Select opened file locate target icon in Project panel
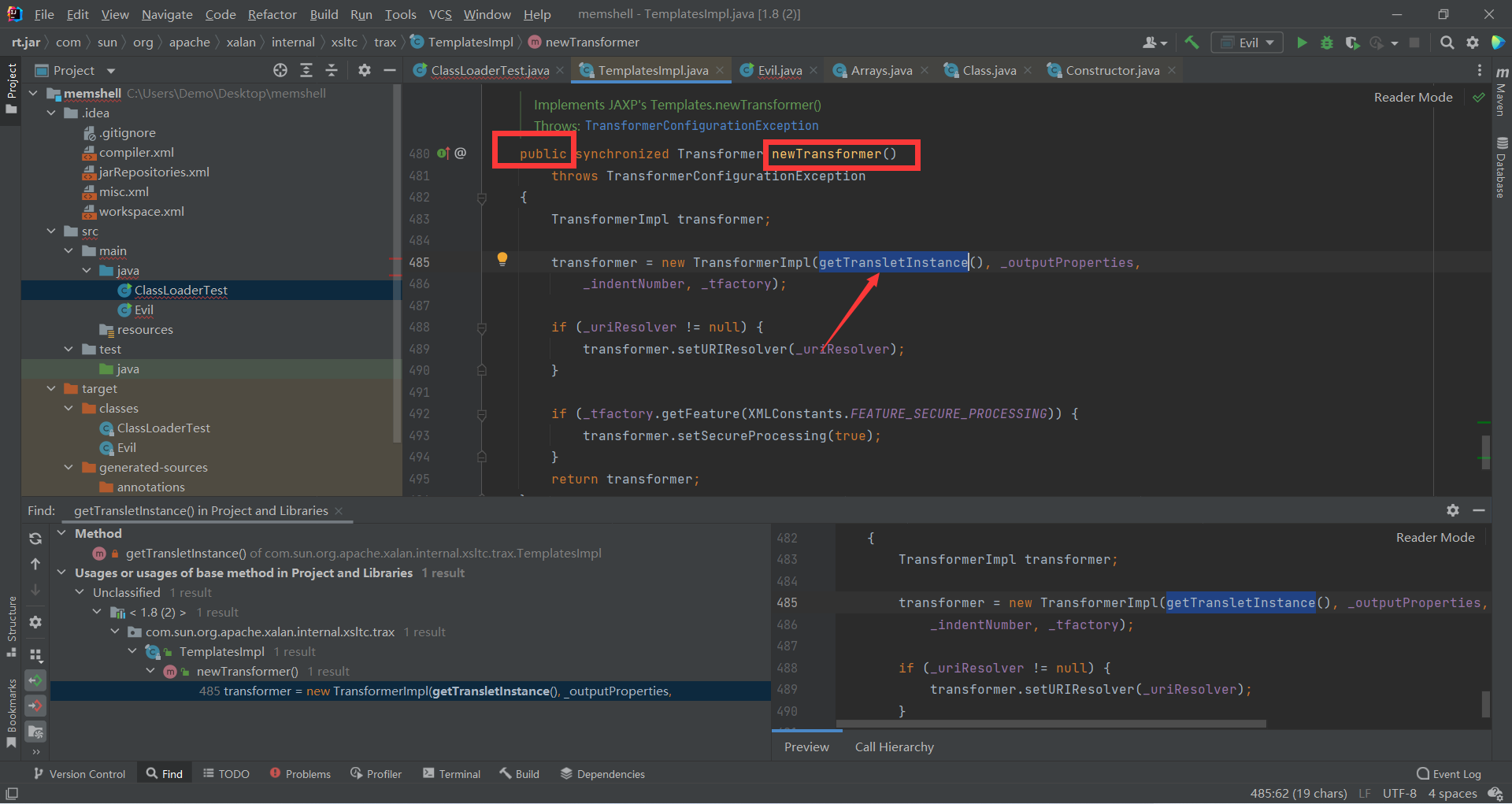The height and width of the screenshot is (804, 1512). [280, 70]
